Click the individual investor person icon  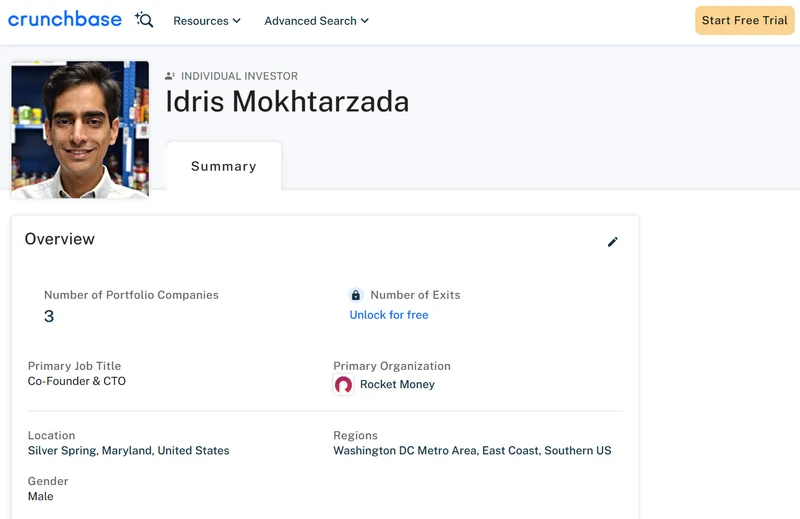click(x=170, y=76)
